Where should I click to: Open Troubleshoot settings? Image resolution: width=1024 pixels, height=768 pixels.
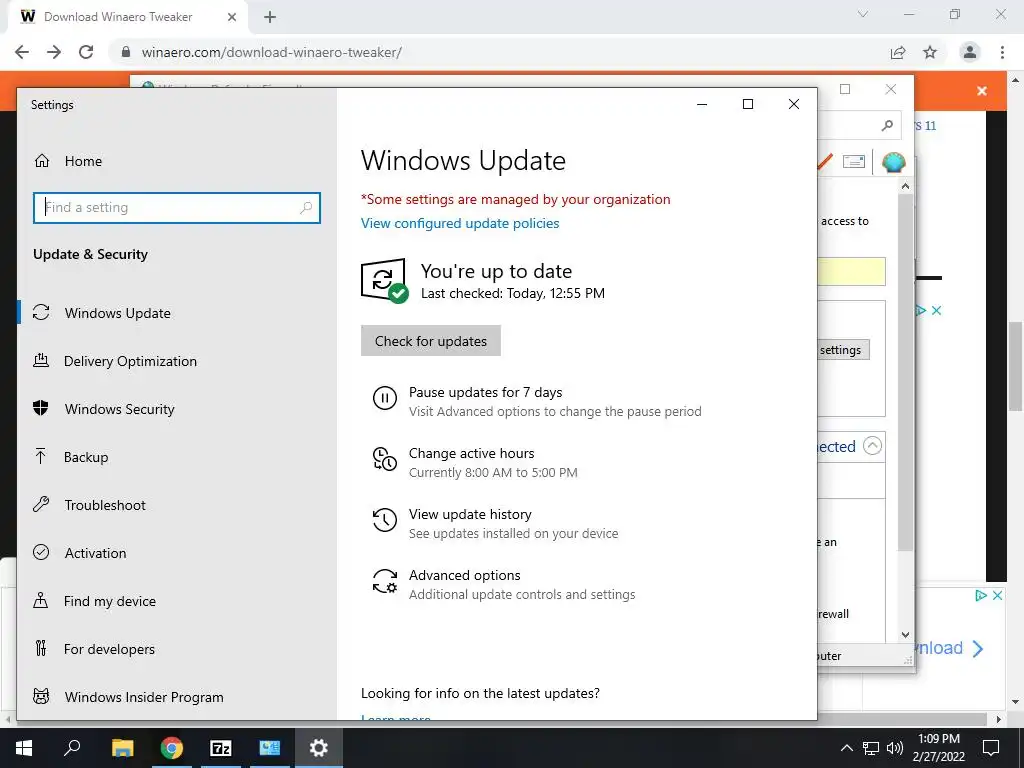(x=104, y=505)
